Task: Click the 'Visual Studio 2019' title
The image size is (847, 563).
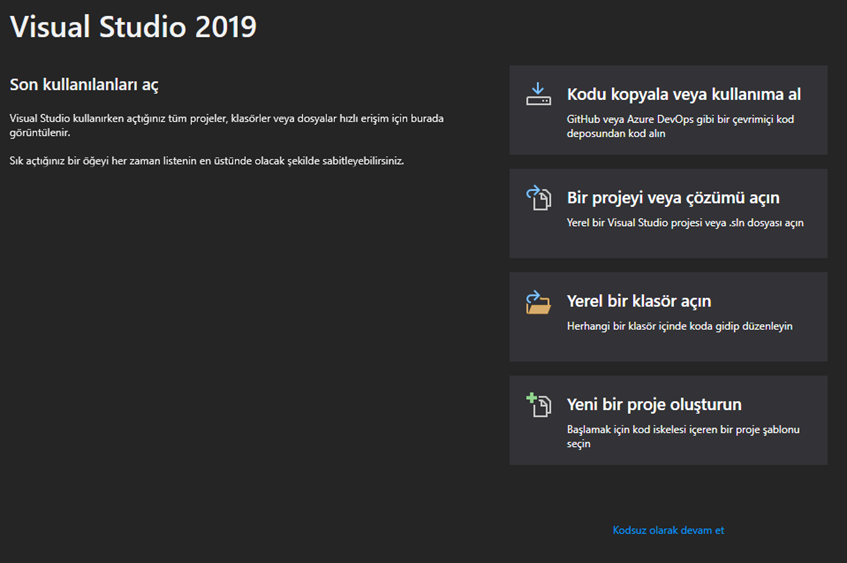Action: point(133,26)
